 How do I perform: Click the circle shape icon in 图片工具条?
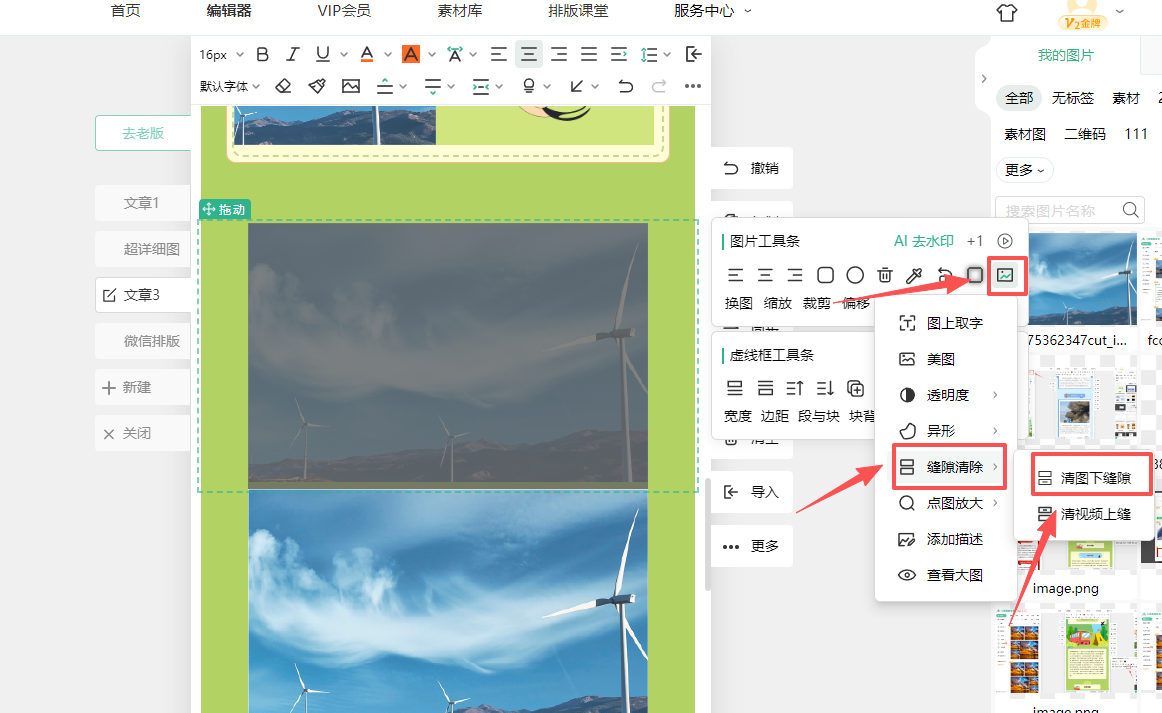[854, 275]
